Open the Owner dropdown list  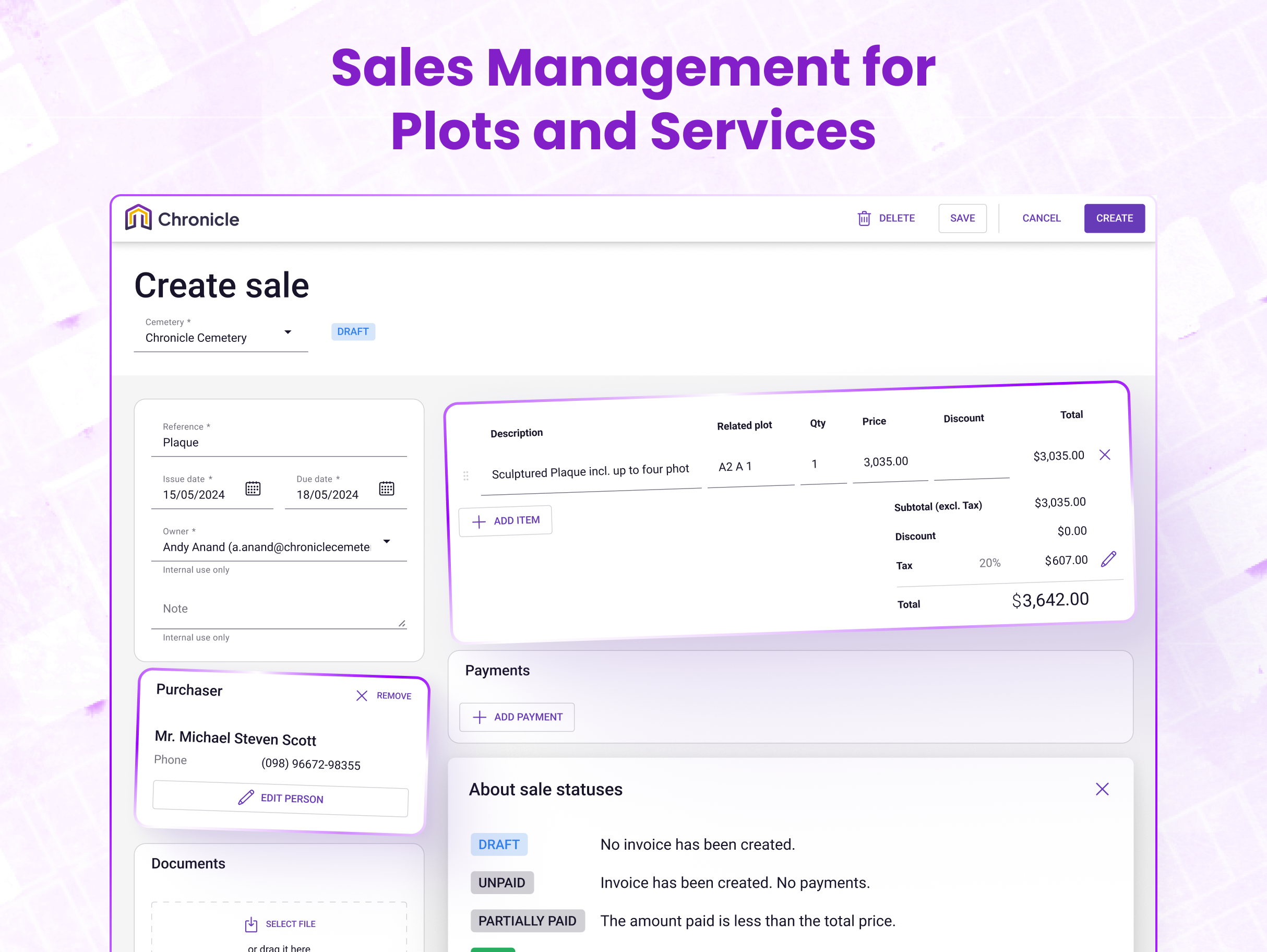(387, 541)
